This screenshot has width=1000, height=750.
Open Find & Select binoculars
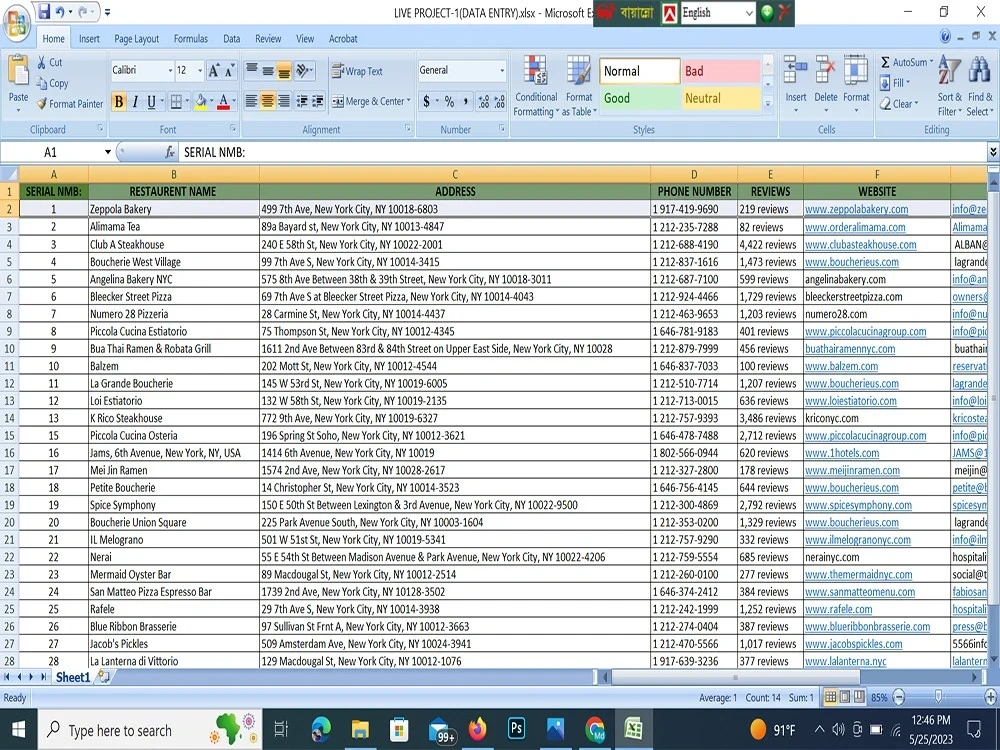coord(980,85)
